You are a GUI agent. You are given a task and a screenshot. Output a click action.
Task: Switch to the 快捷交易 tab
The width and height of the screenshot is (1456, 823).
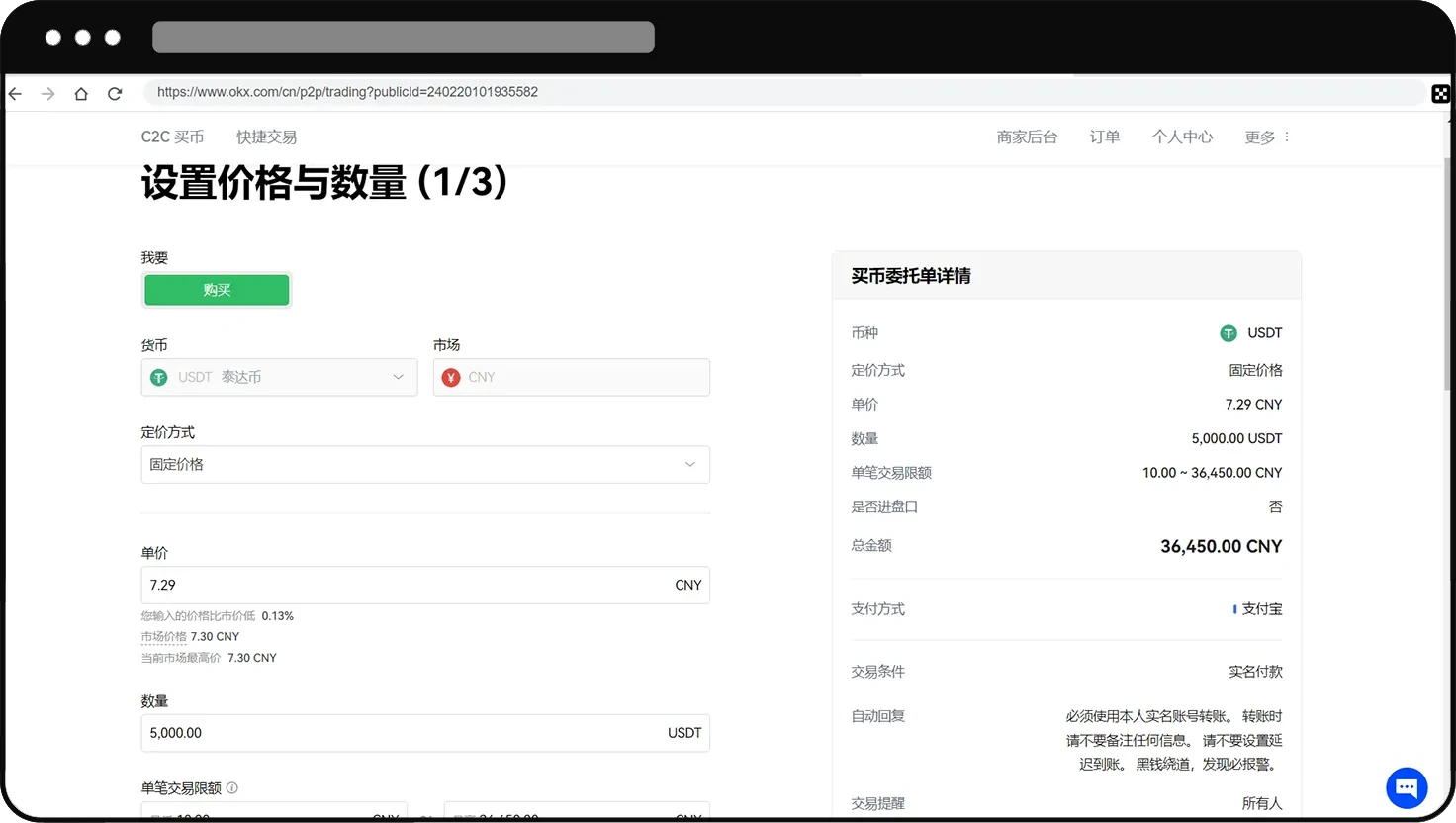click(x=266, y=137)
